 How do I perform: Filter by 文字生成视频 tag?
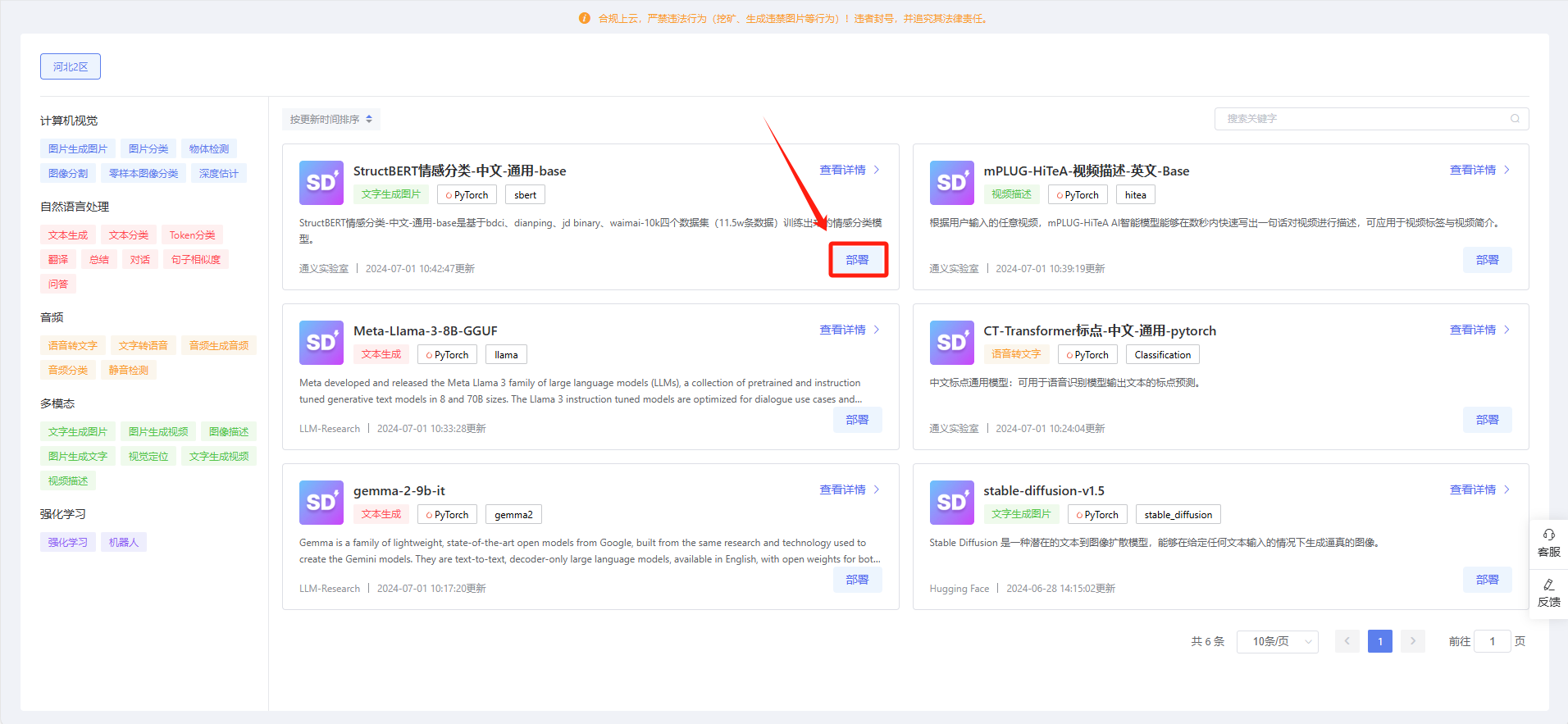(219, 457)
